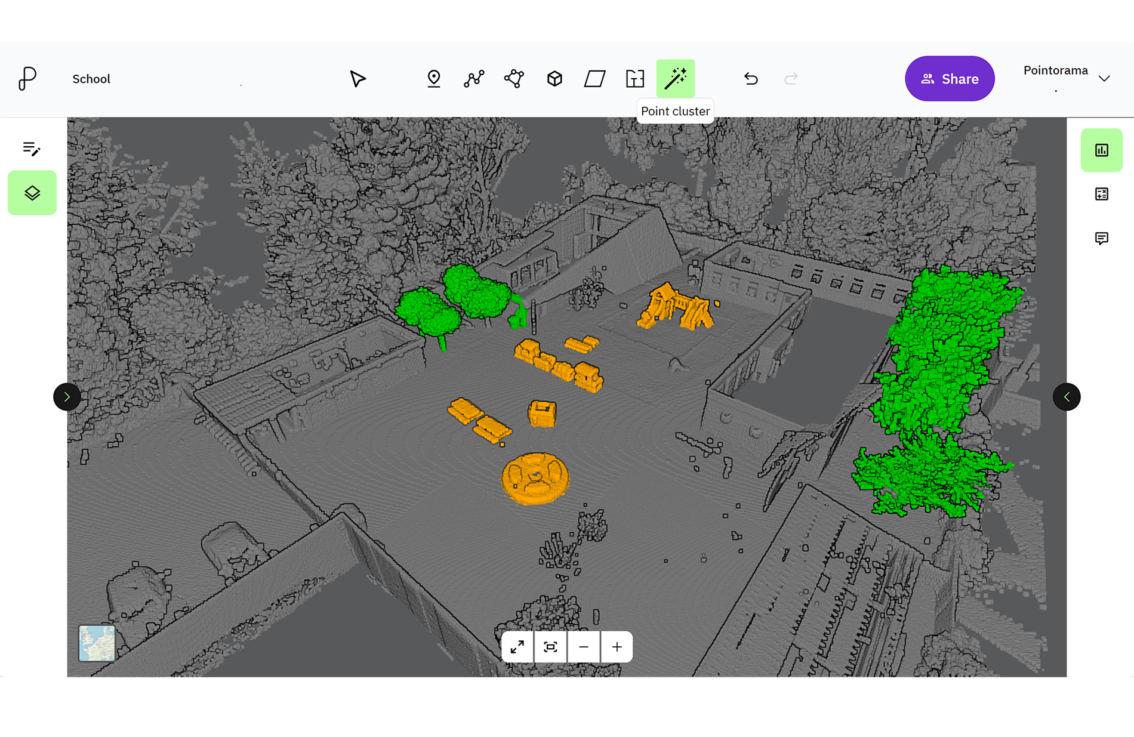Choose the polyline measurement tool
Image resolution: width=1134 pixels, height=737 pixels.
point(474,79)
